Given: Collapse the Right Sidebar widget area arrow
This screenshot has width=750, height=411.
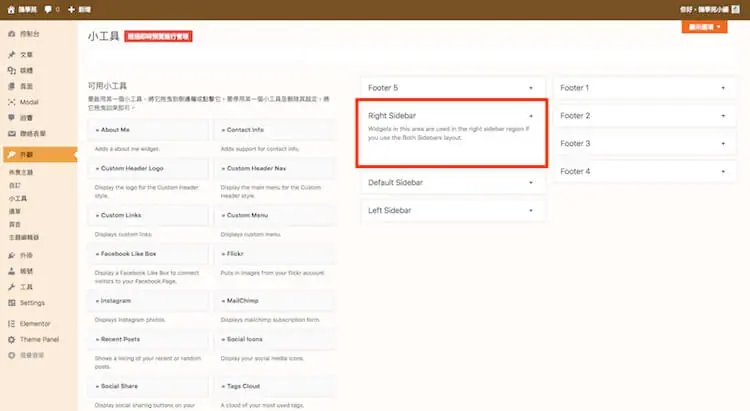Looking at the screenshot, I should [531, 116].
